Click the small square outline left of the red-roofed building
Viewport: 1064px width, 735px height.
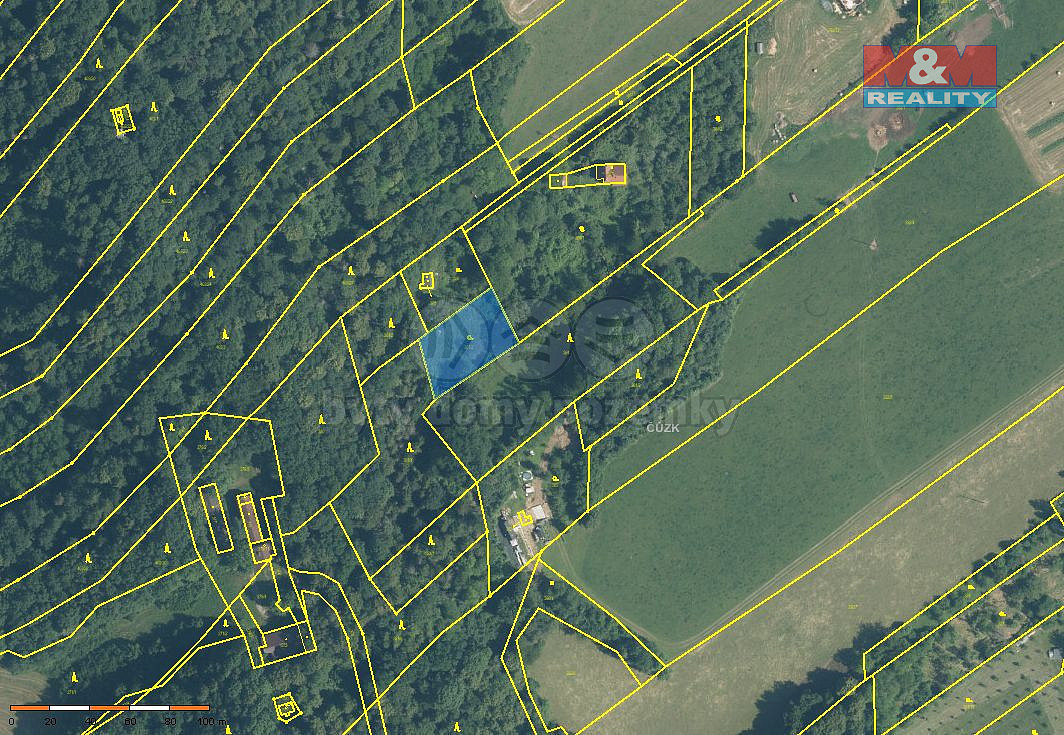coord(557,181)
